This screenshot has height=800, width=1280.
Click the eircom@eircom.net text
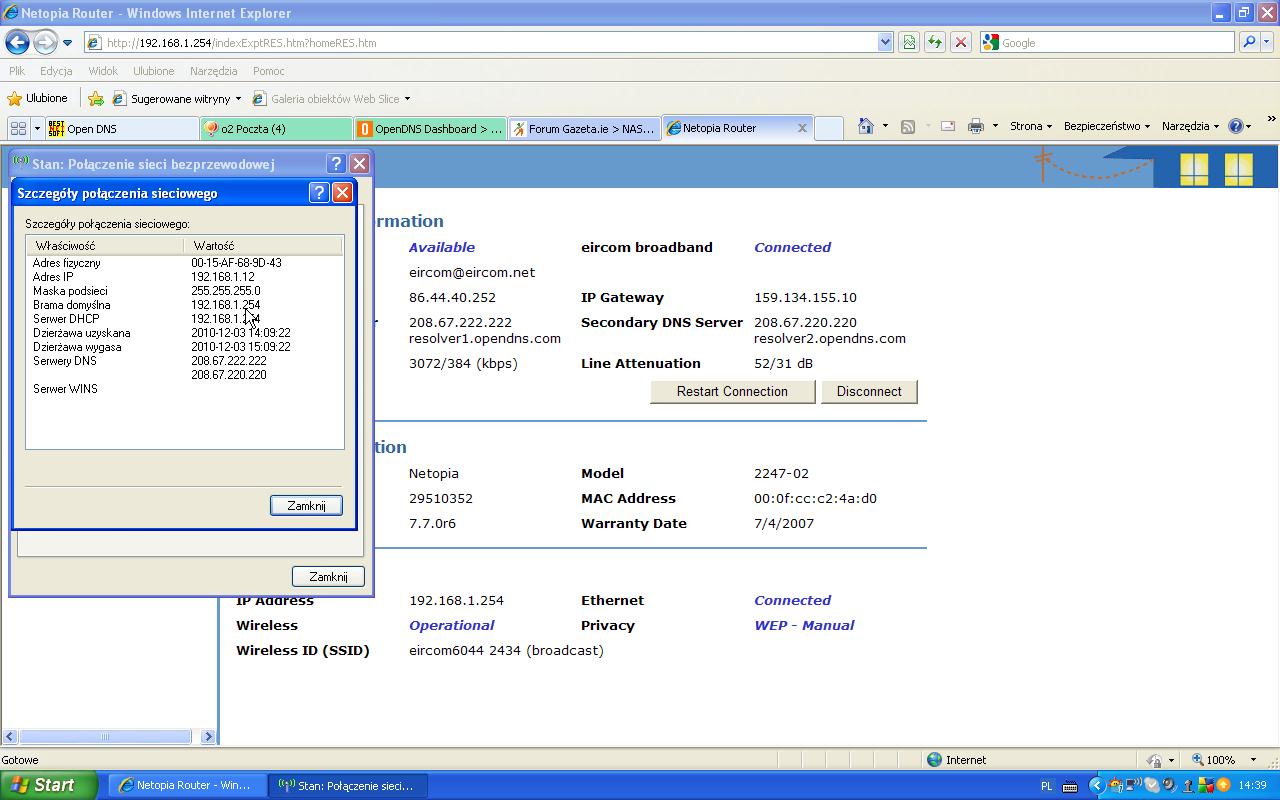pyautogui.click(x=472, y=272)
